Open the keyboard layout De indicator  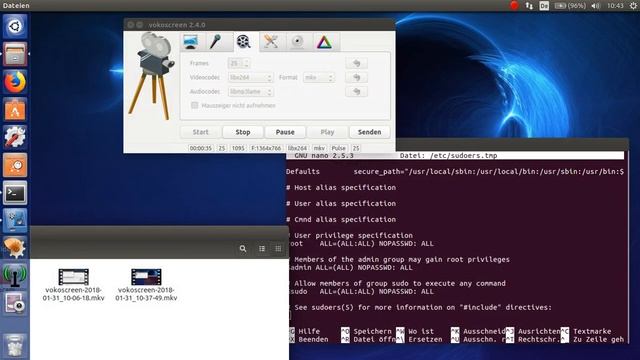tap(544, 5)
